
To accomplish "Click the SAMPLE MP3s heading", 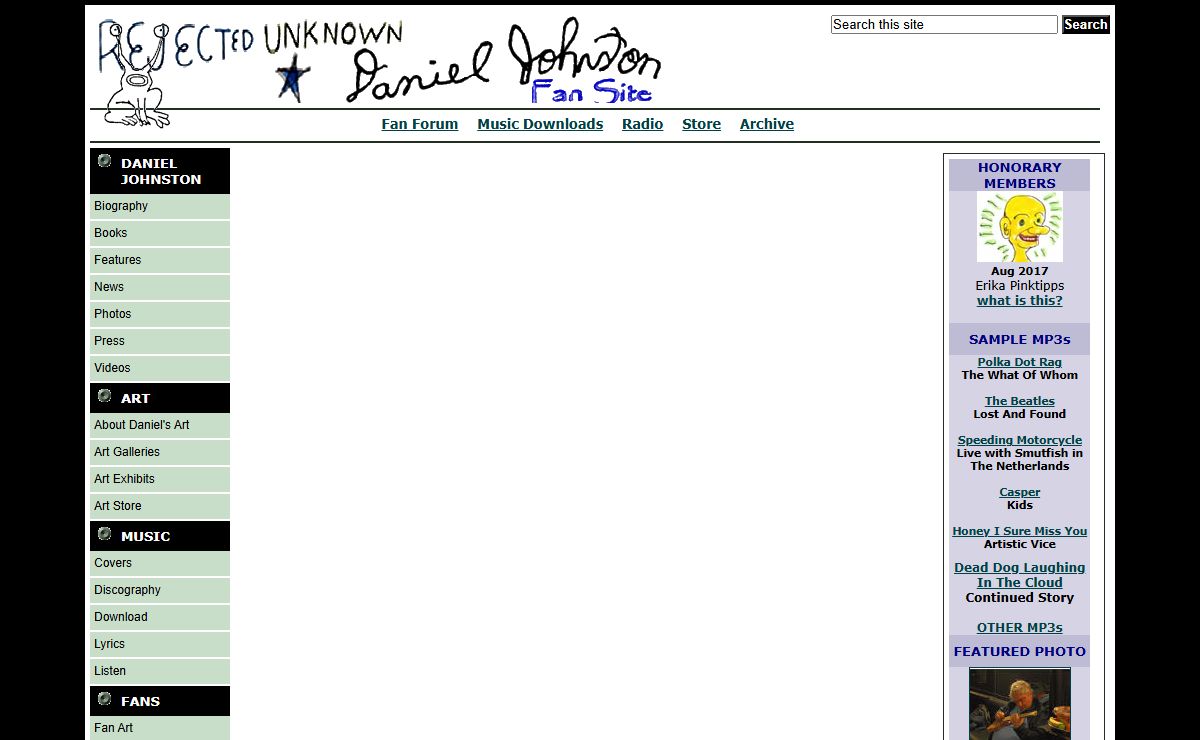I will (x=1020, y=340).
